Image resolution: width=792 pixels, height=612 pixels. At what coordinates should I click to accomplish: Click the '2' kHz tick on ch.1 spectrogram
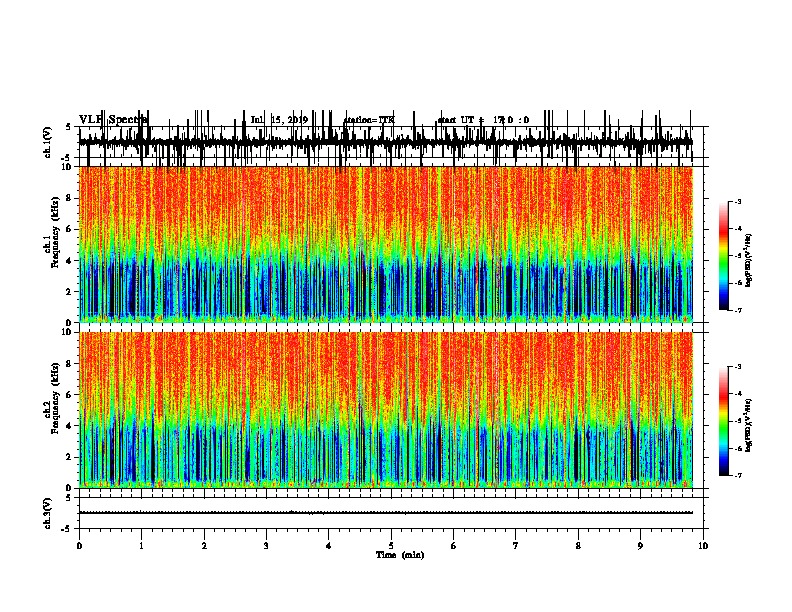tap(70, 291)
